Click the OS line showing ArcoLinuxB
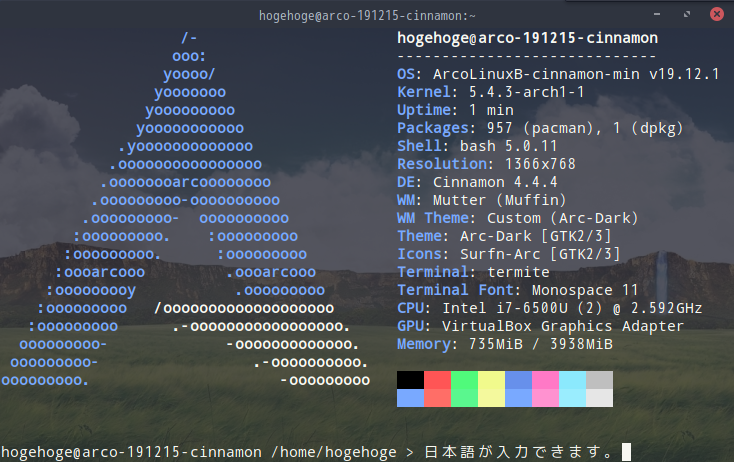The image size is (734, 462). coord(558,74)
